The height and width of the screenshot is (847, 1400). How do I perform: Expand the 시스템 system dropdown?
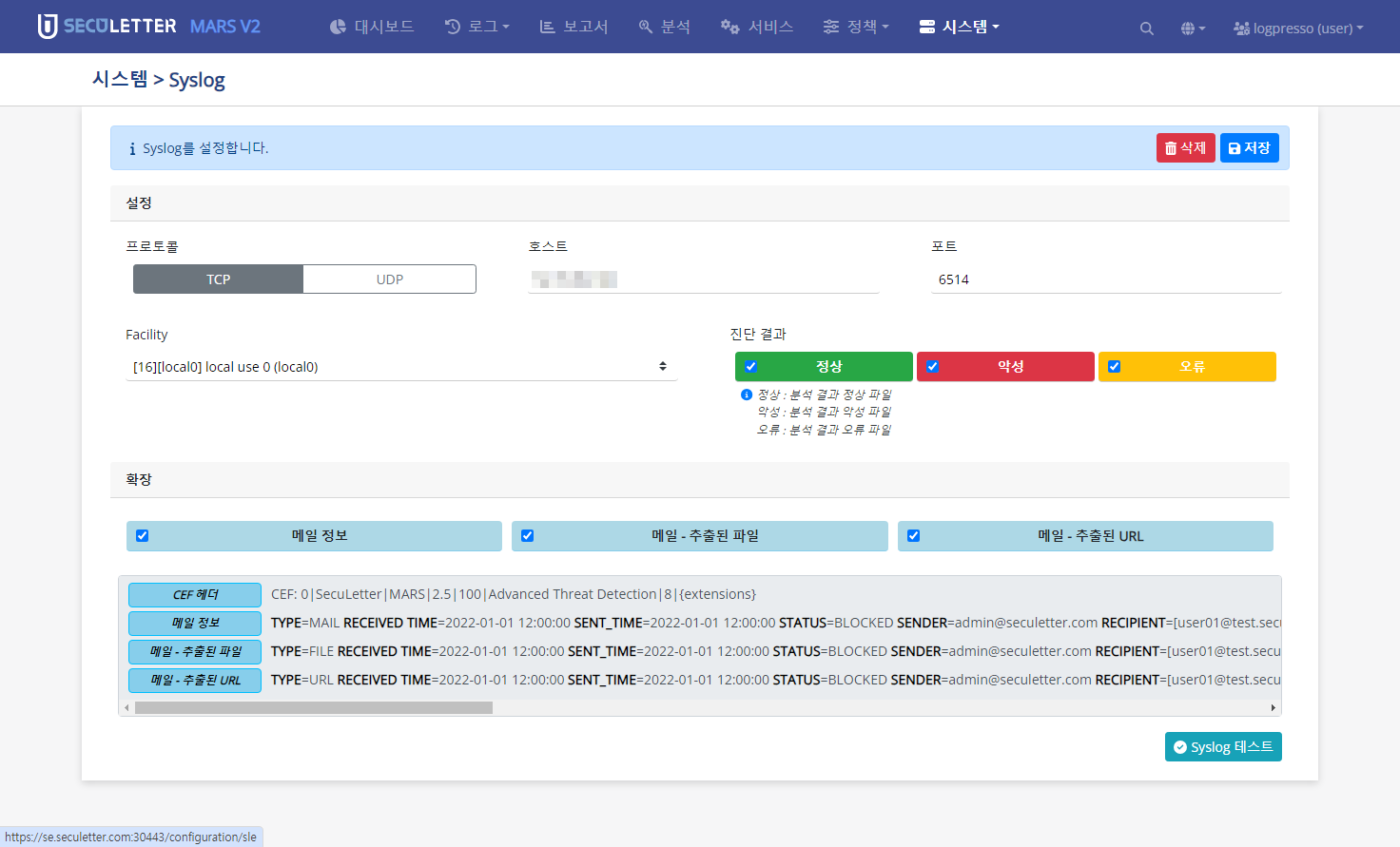[x=960, y=27]
